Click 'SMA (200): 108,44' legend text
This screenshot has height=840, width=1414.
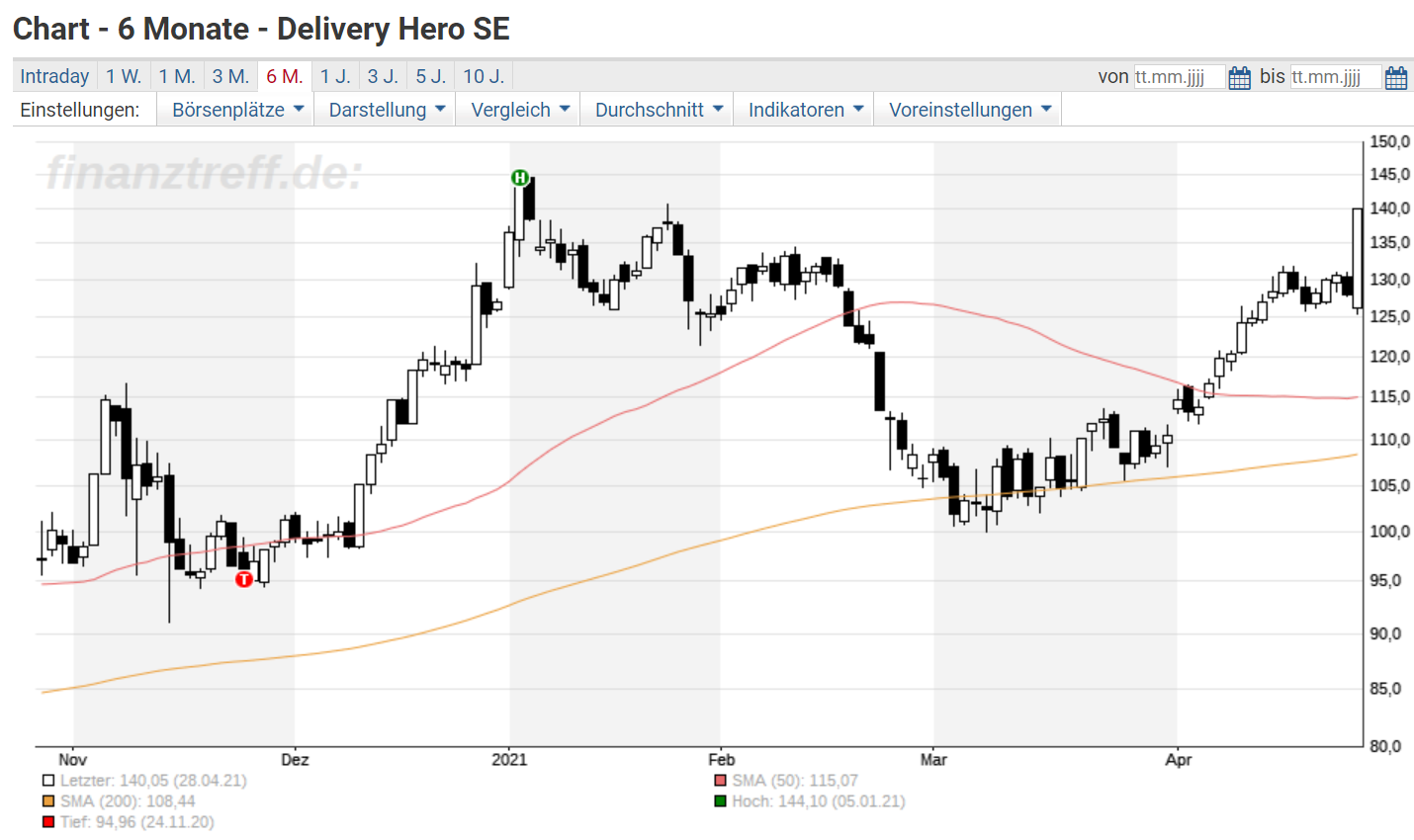[x=128, y=801]
